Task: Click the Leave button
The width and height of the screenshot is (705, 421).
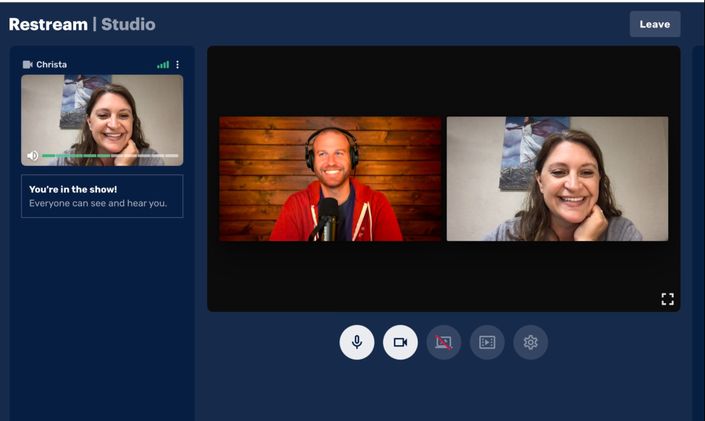Action: [655, 24]
